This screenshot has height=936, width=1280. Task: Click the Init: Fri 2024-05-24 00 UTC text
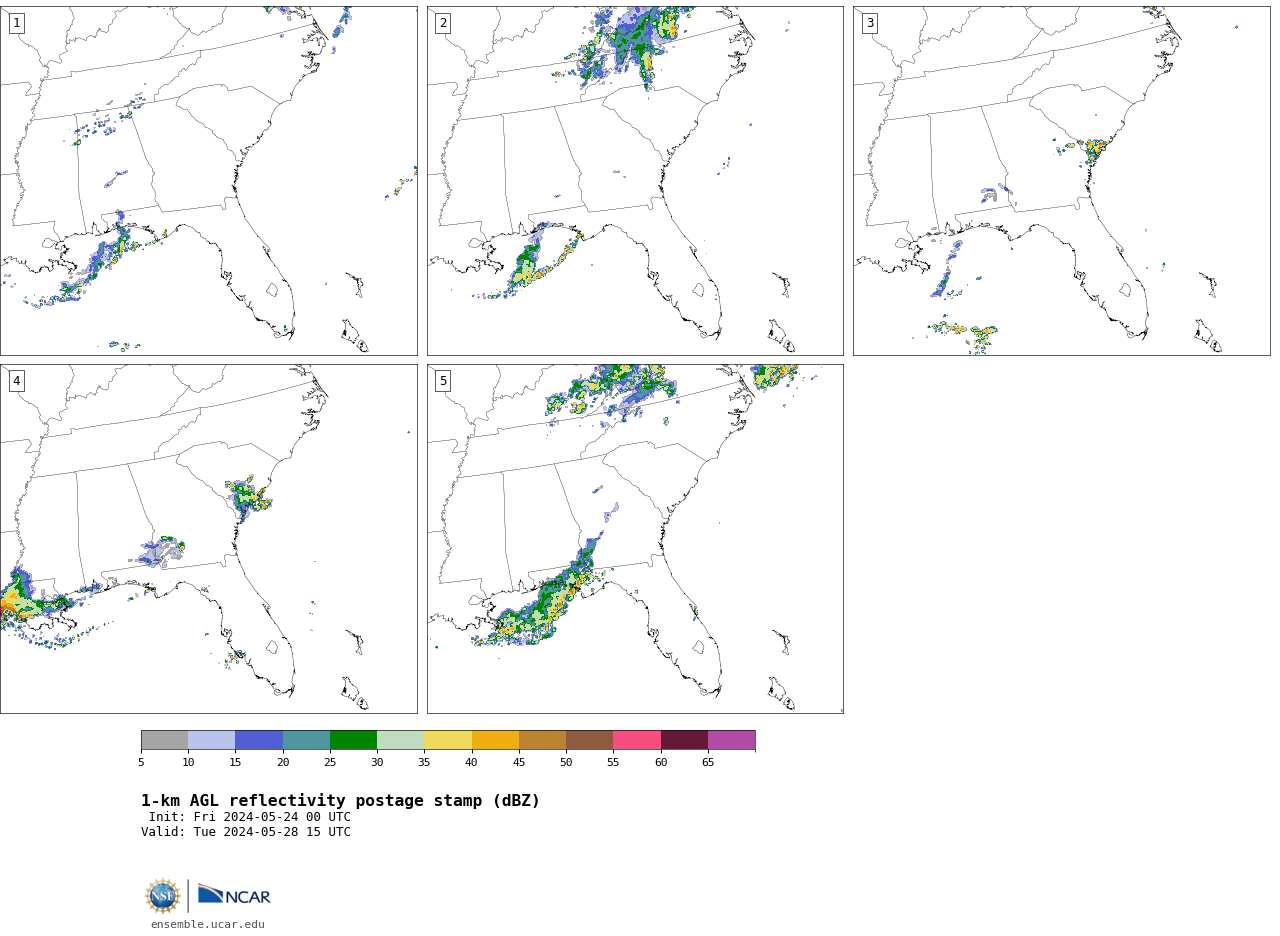click(x=250, y=817)
